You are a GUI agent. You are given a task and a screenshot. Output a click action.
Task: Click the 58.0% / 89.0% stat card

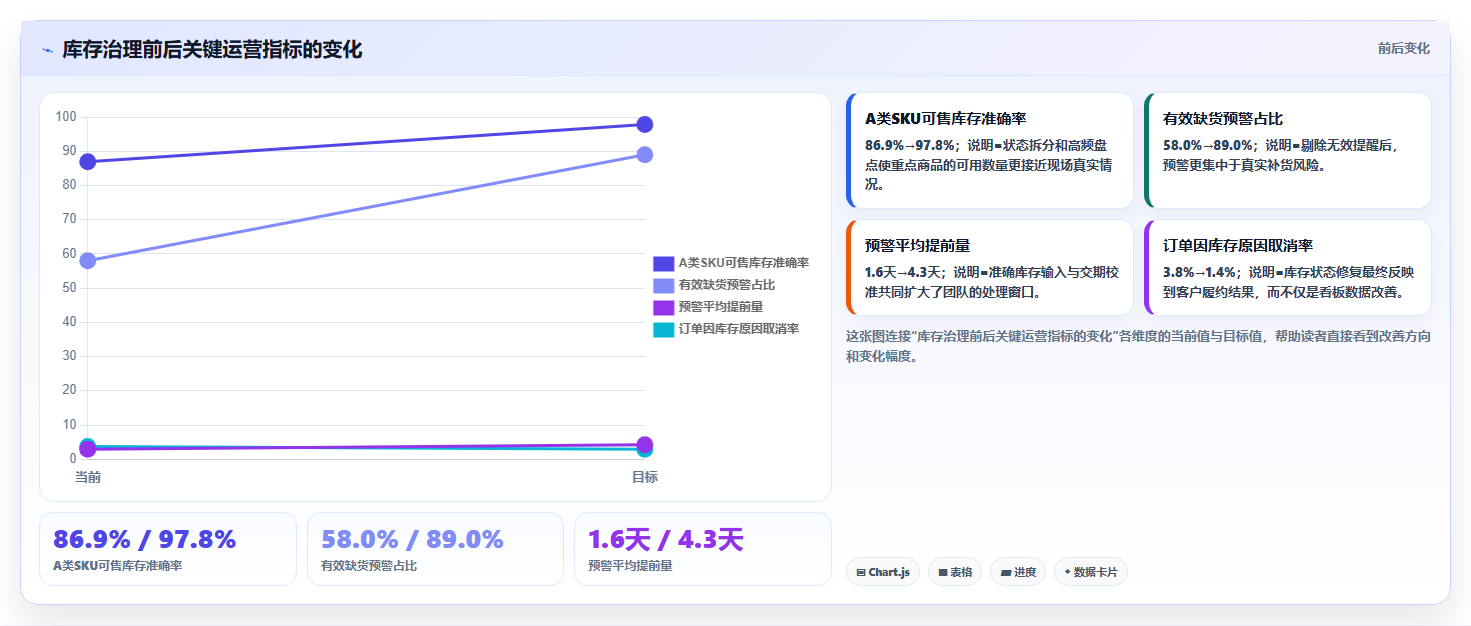[436, 549]
